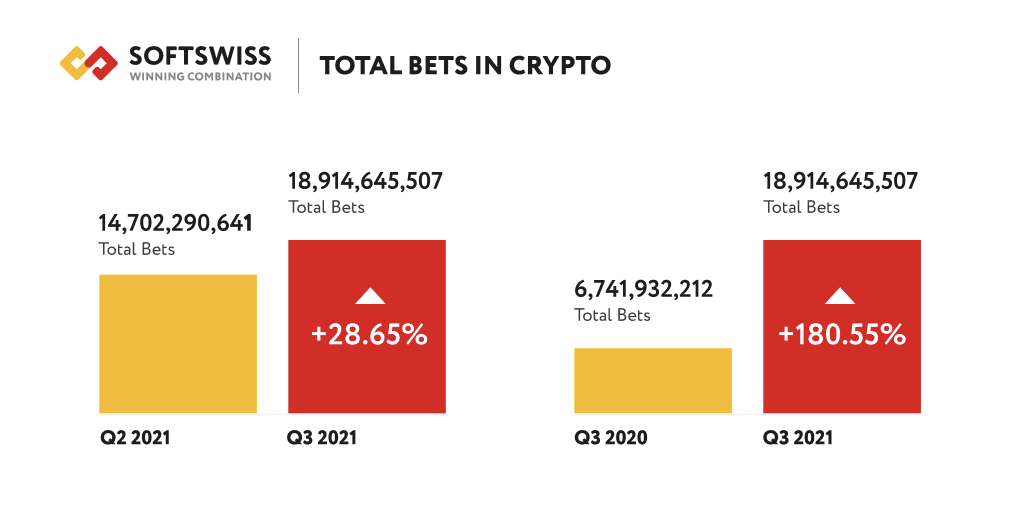Image resolution: width=1024 pixels, height=511 pixels.
Task: Click the 6,741,932,212 bets value
Action: [x=643, y=289]
